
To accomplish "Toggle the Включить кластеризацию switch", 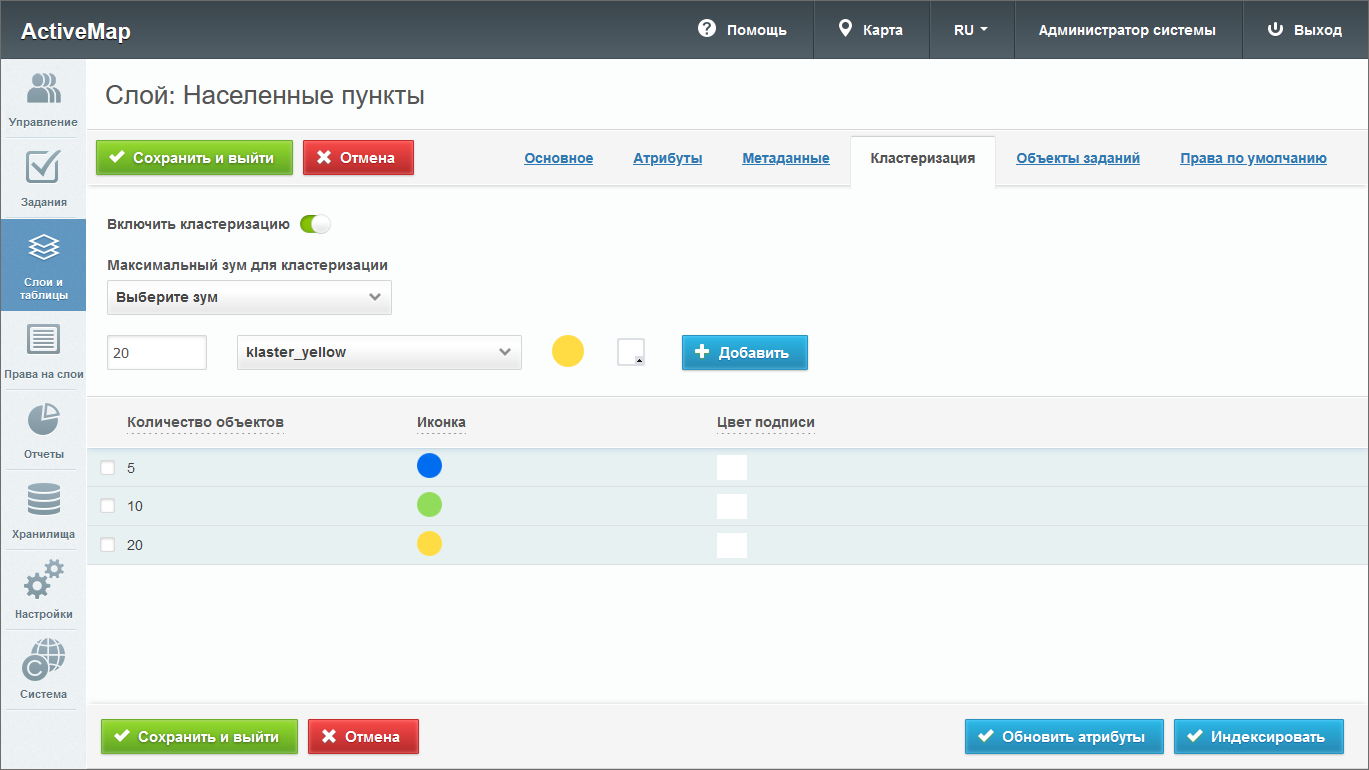I will pos(315,224).
